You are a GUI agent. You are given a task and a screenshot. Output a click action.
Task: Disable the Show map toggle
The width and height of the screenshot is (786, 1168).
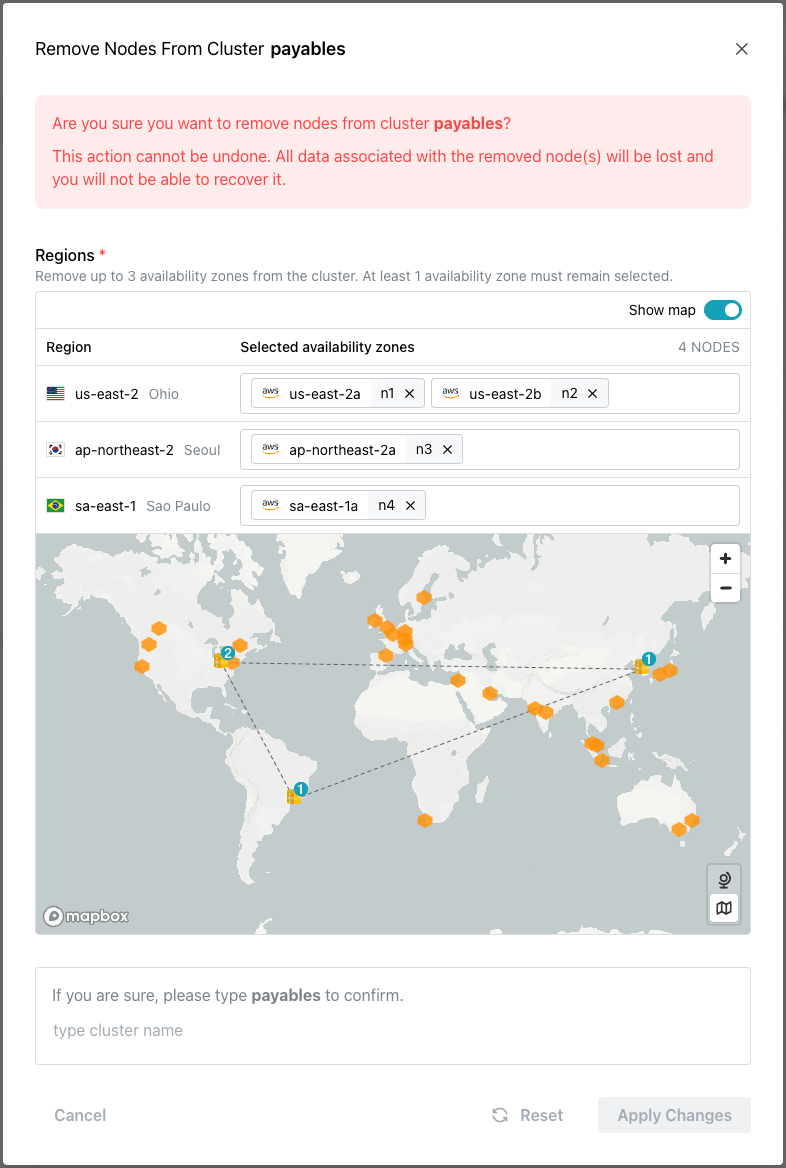[x=722, y=310]
